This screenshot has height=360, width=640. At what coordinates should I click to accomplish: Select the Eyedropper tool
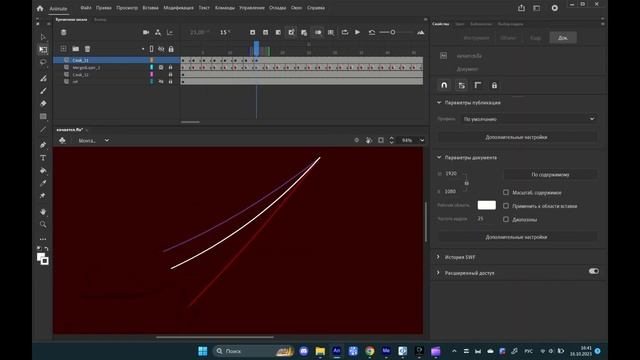[43, 183]
